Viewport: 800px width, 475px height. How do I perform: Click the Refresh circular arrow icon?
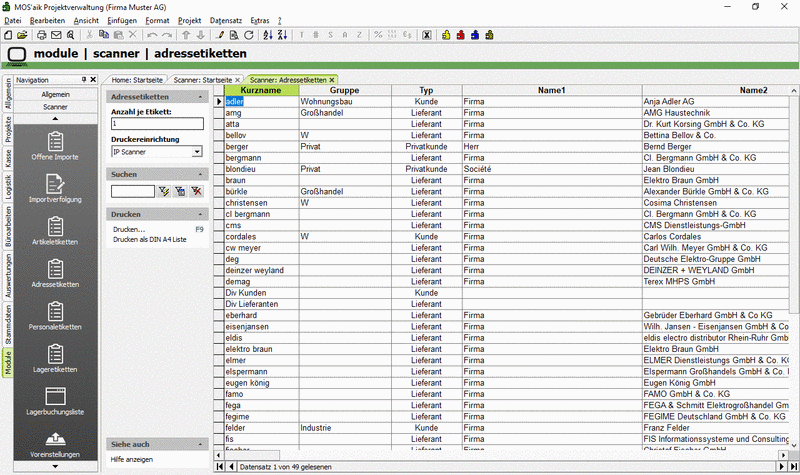click(x=248, y=35)
